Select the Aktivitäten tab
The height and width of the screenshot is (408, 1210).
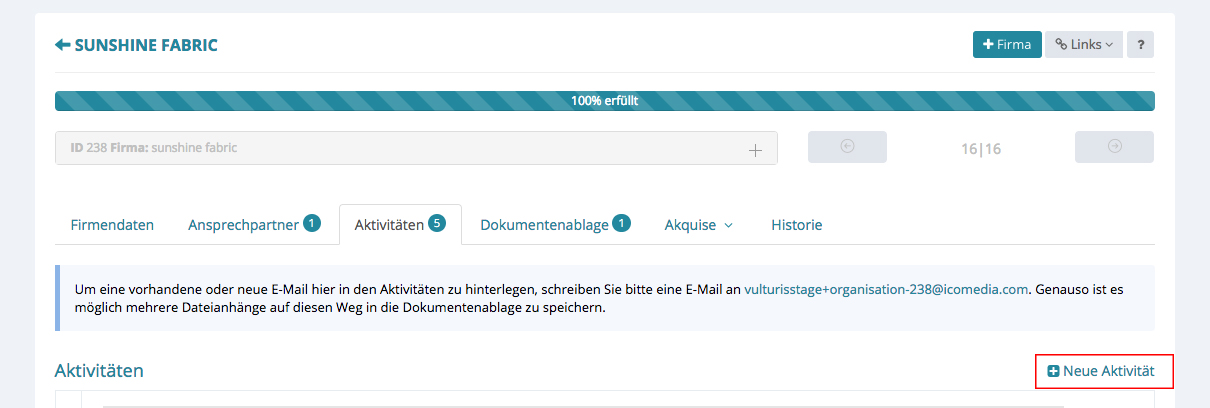tap(389, 225)
